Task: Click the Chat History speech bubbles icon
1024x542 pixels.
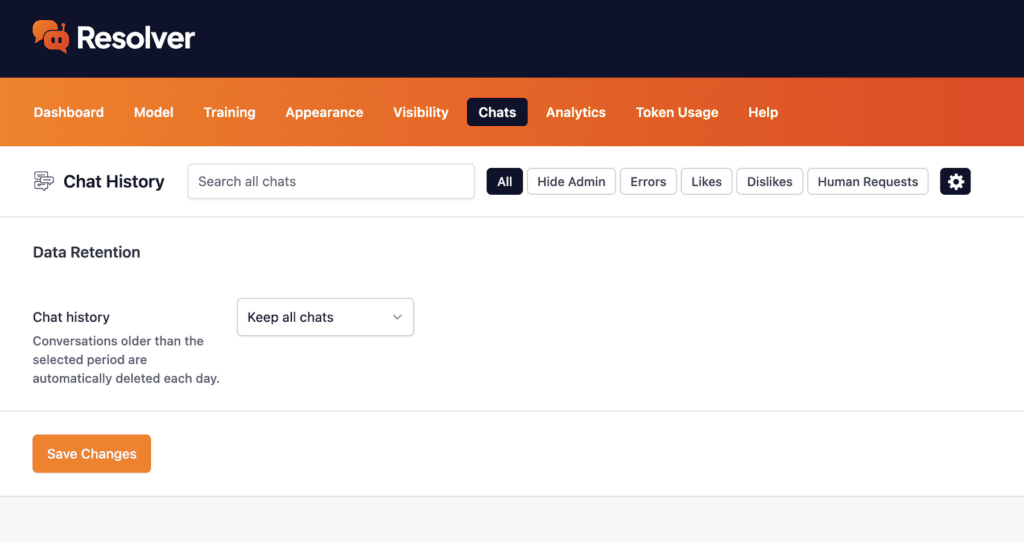Action: 44,181
